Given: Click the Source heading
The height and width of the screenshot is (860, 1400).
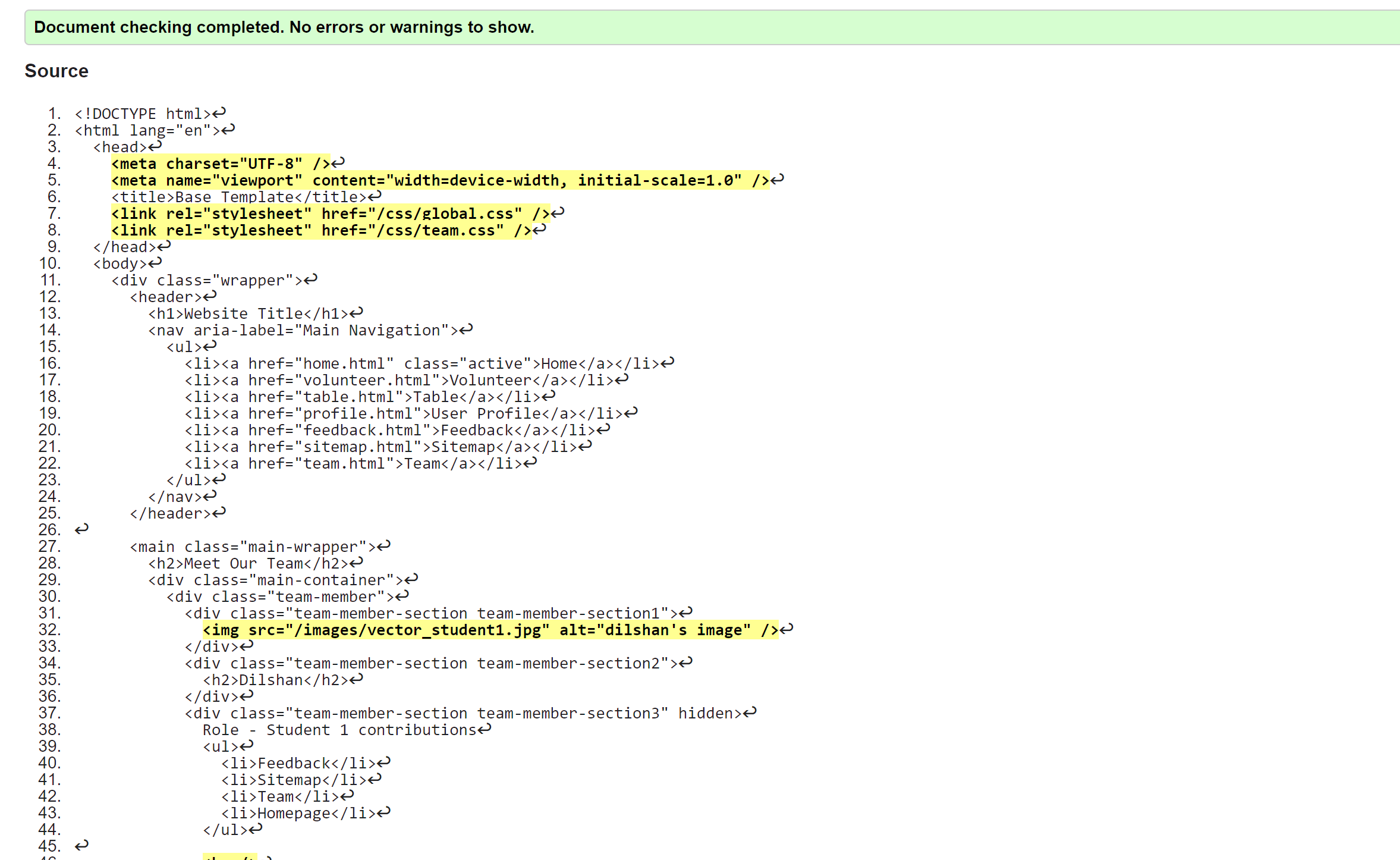Looking at the screenshot, I should point(56,71).
